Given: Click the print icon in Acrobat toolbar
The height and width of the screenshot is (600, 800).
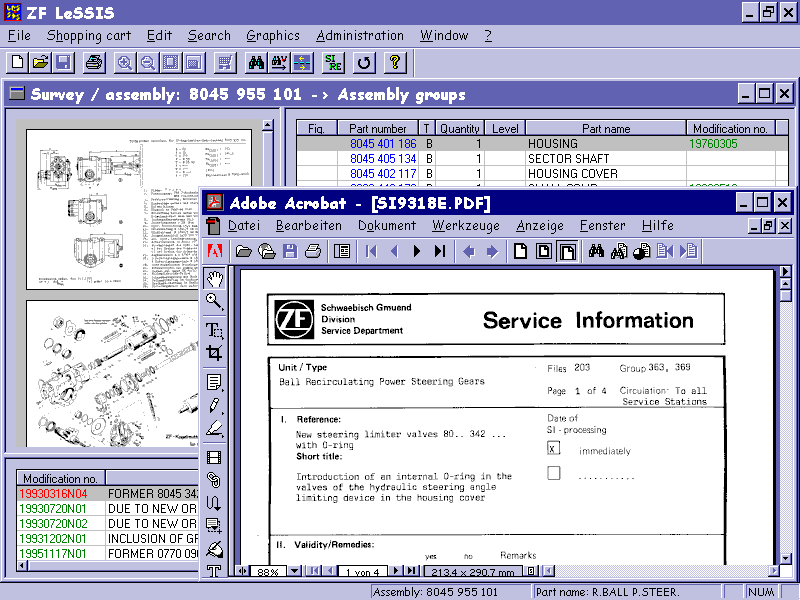Looking at the screenshot, I should 313,251.
